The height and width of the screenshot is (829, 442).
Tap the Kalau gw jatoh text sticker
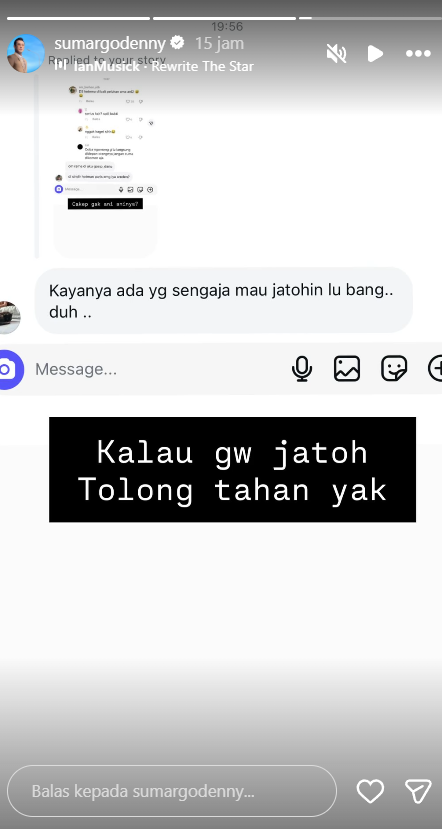(x=232, y=469)
